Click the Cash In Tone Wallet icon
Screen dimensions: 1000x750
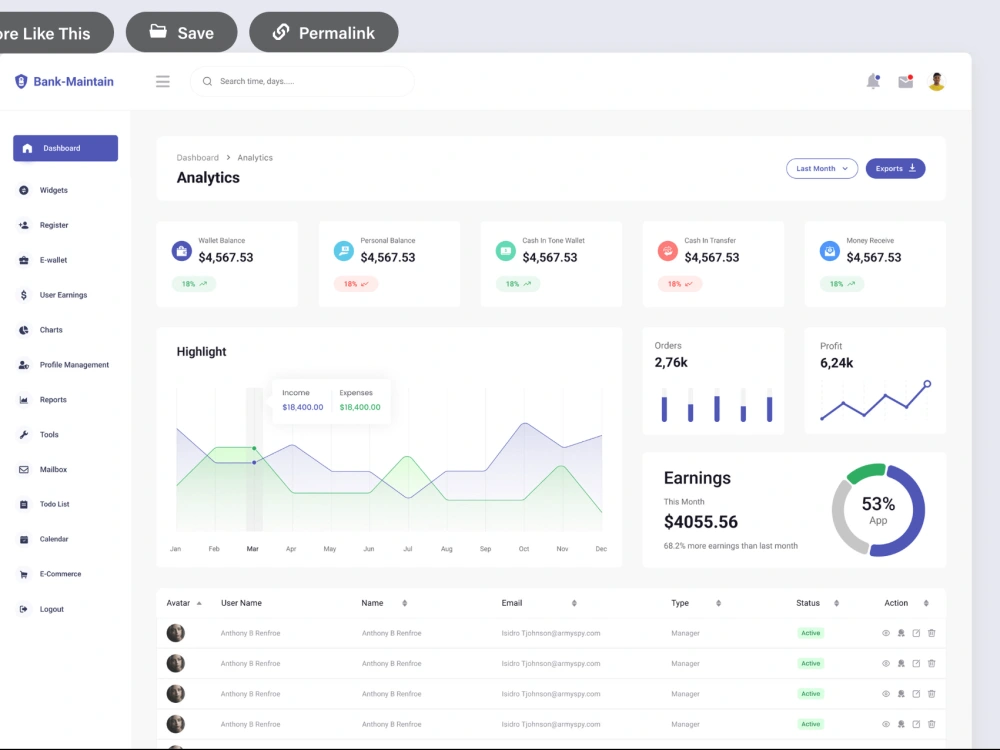(x=506, y=251)
